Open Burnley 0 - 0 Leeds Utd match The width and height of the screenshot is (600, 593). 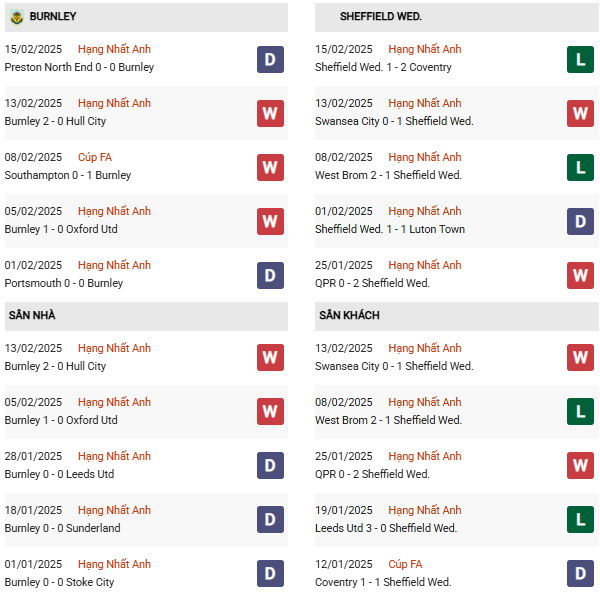click(x=59, y=474)
